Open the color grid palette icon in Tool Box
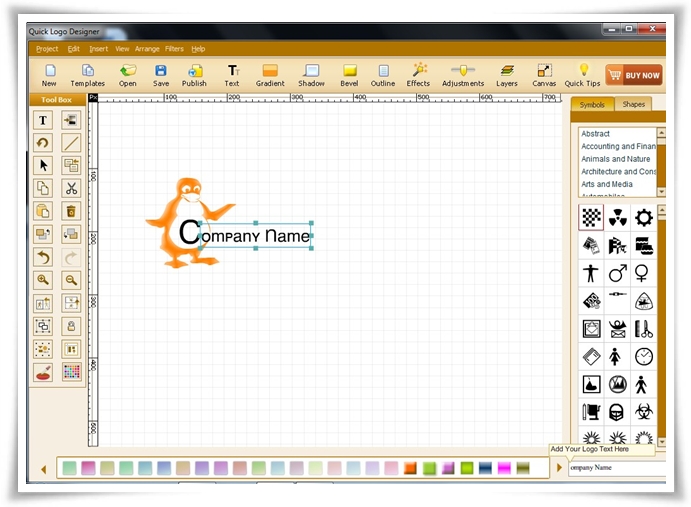Image resolution: width=691 pixels, height=507 pixels. tap(71, 373)
